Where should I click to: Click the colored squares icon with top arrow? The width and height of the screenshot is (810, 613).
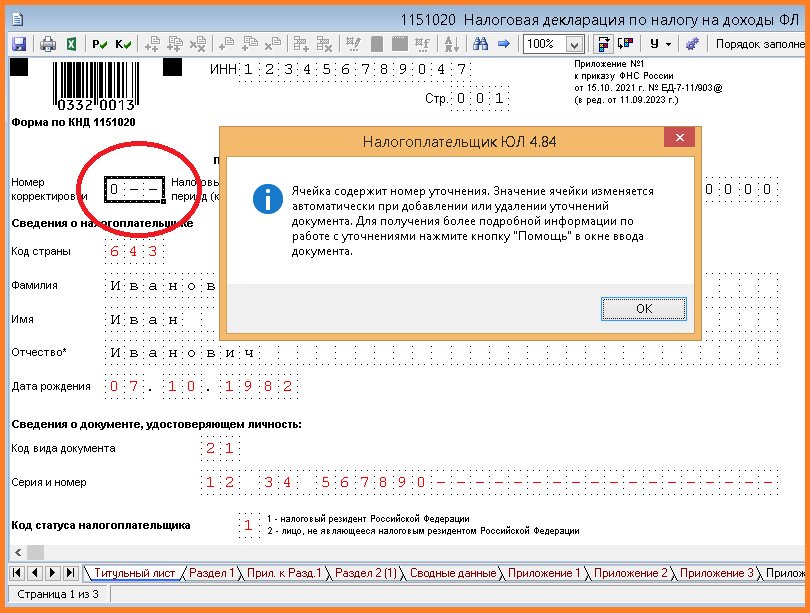603,44
